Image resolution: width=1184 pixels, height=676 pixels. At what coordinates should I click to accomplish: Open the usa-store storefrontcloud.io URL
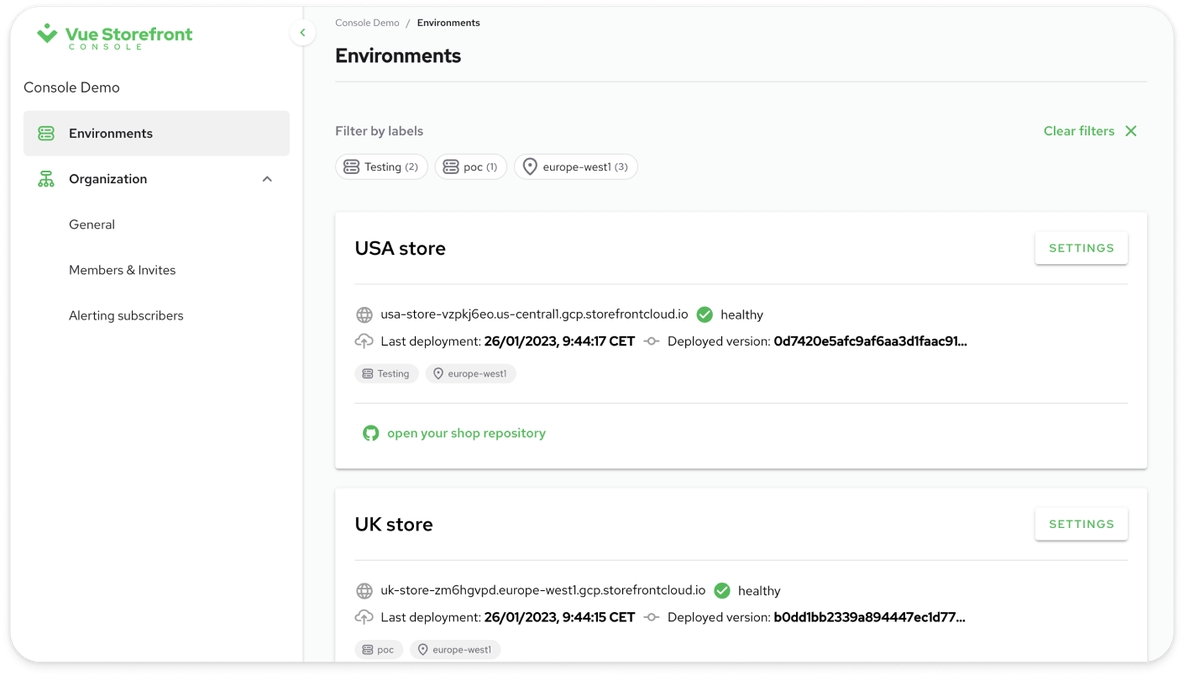pyautogui.click(x=535, y=314)
